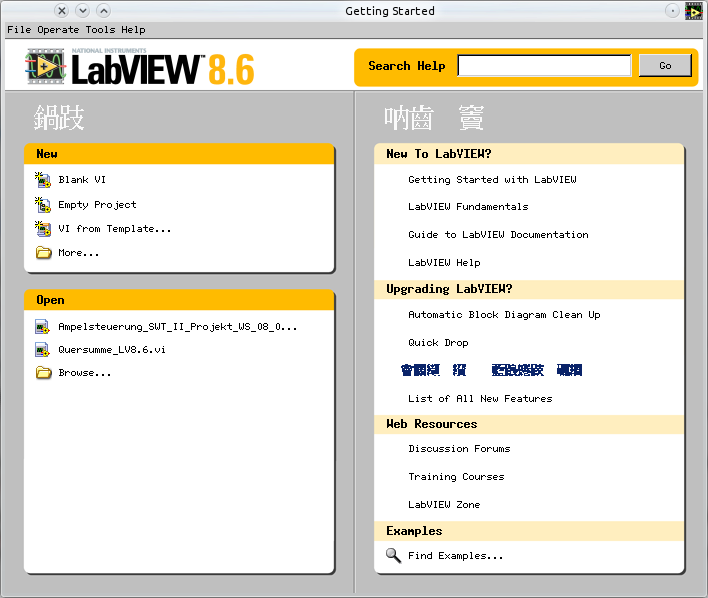Screen dimensions: 708x598
Task: Open the Operate menu
Action: [58, 30]
